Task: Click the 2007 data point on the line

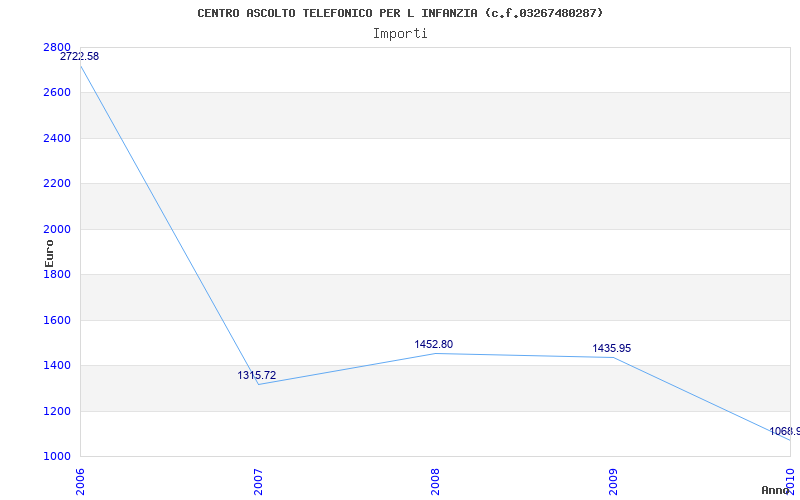Action: pos(259,384)
